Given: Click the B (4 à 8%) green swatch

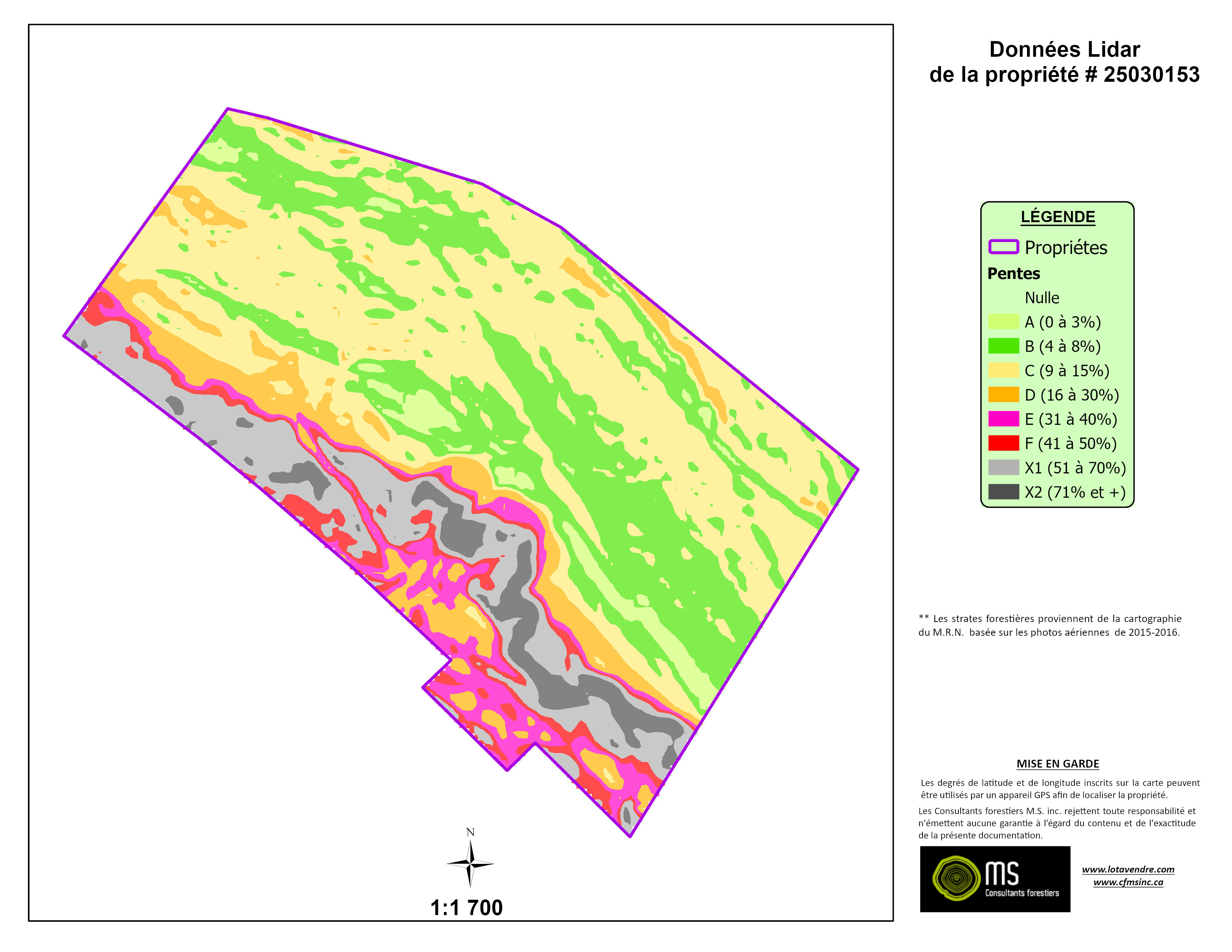Looking at the screenshot, I should 1004,346.
